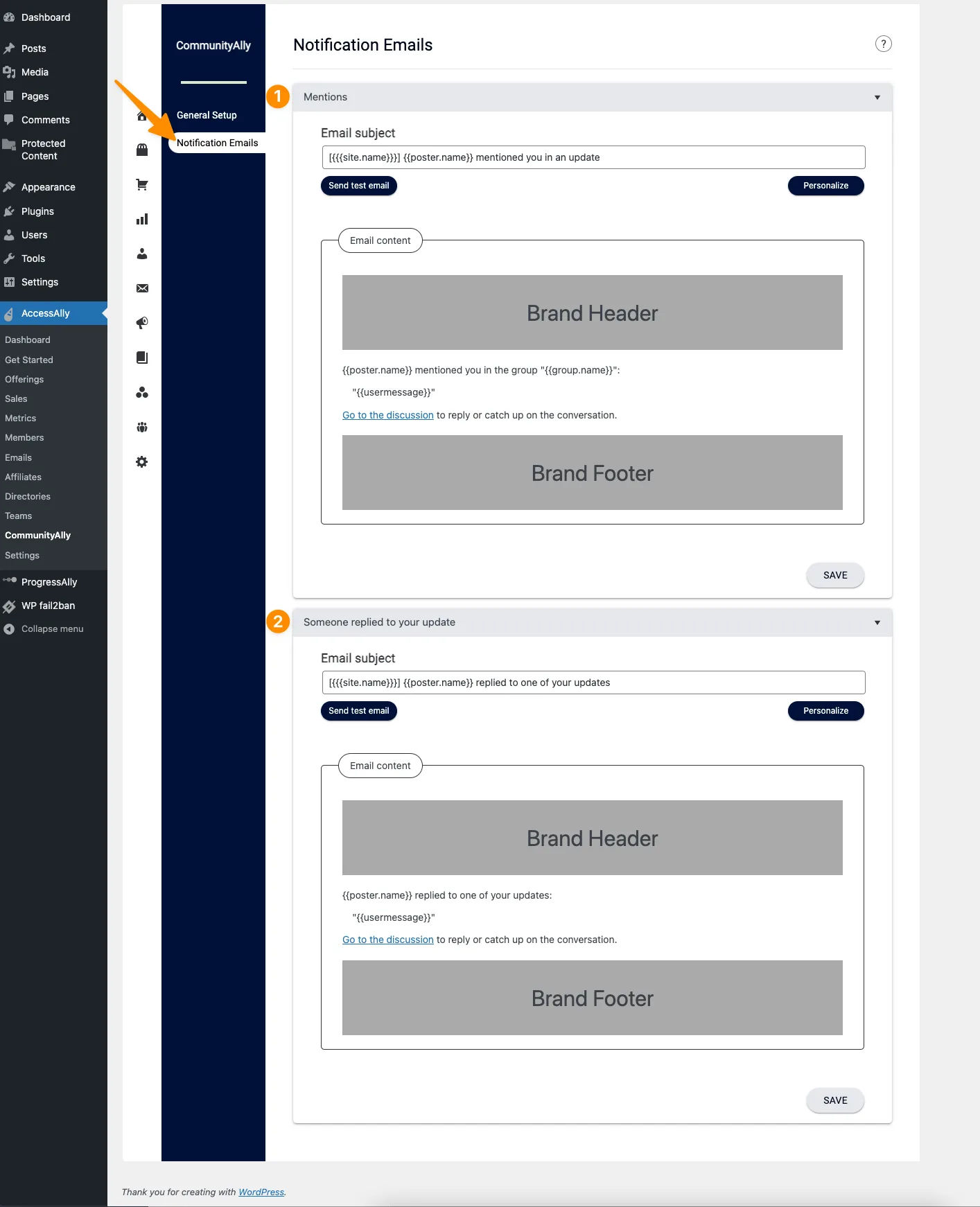
Task: Select Notification Emails tab
Action: click(x=217, y=143)
